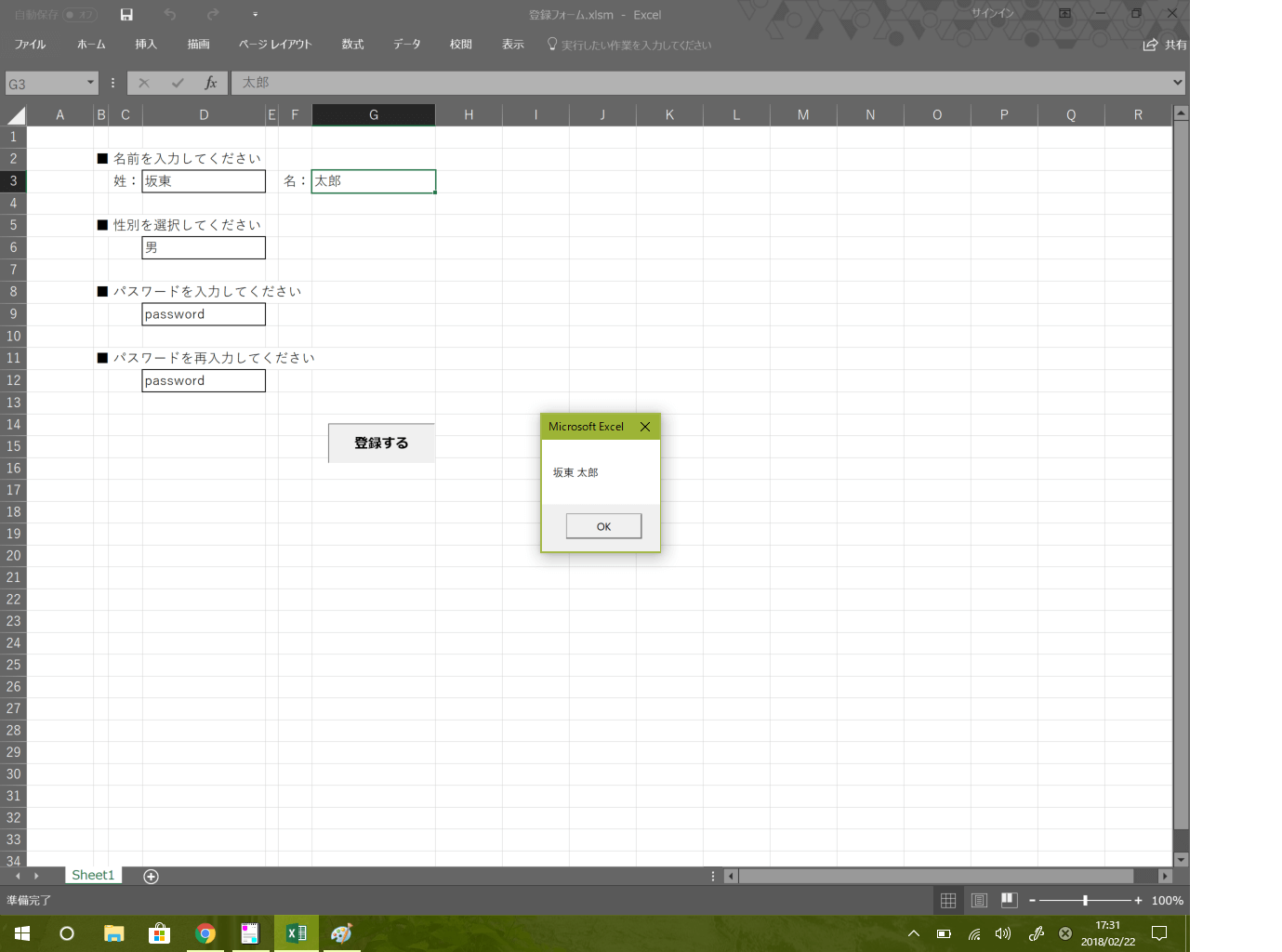This screenshot has height=952, width=1282.
Task: Adjust the zoom slider handle
Action: click(x=1085, y=900)
